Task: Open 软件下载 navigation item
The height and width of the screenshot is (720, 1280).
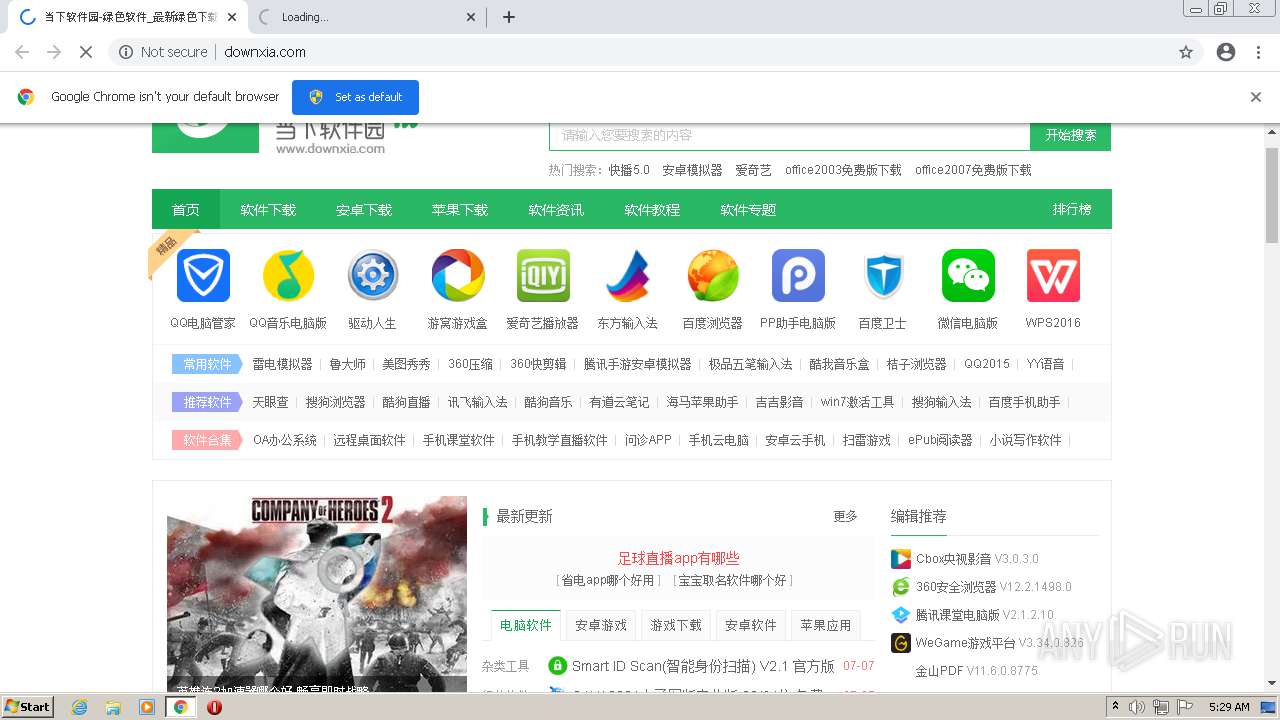Action: 268,210
